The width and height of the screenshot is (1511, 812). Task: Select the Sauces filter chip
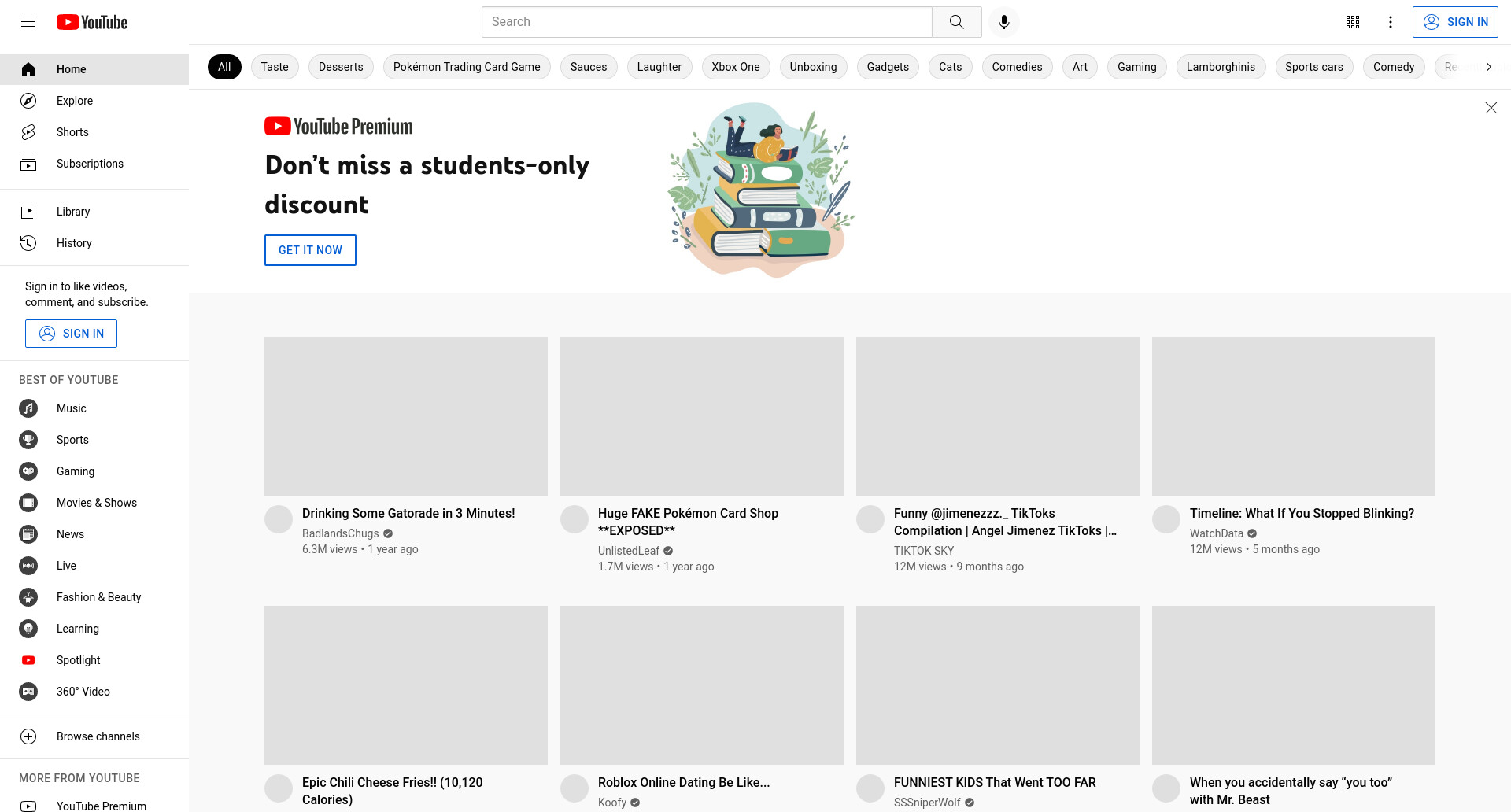(589, 67)
